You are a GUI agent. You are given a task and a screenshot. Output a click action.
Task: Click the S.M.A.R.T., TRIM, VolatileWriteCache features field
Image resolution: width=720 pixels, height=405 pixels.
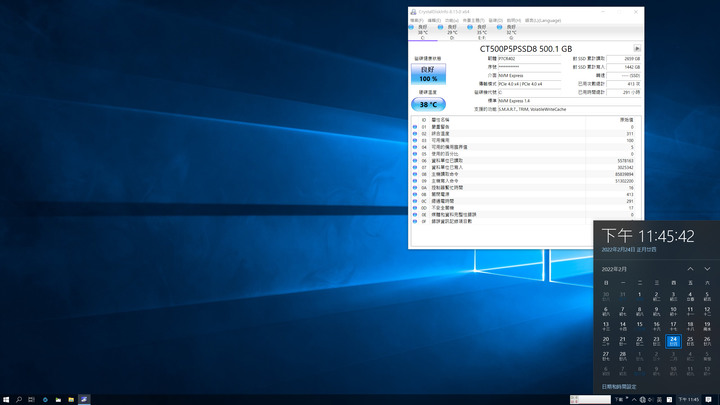(569, 109)
